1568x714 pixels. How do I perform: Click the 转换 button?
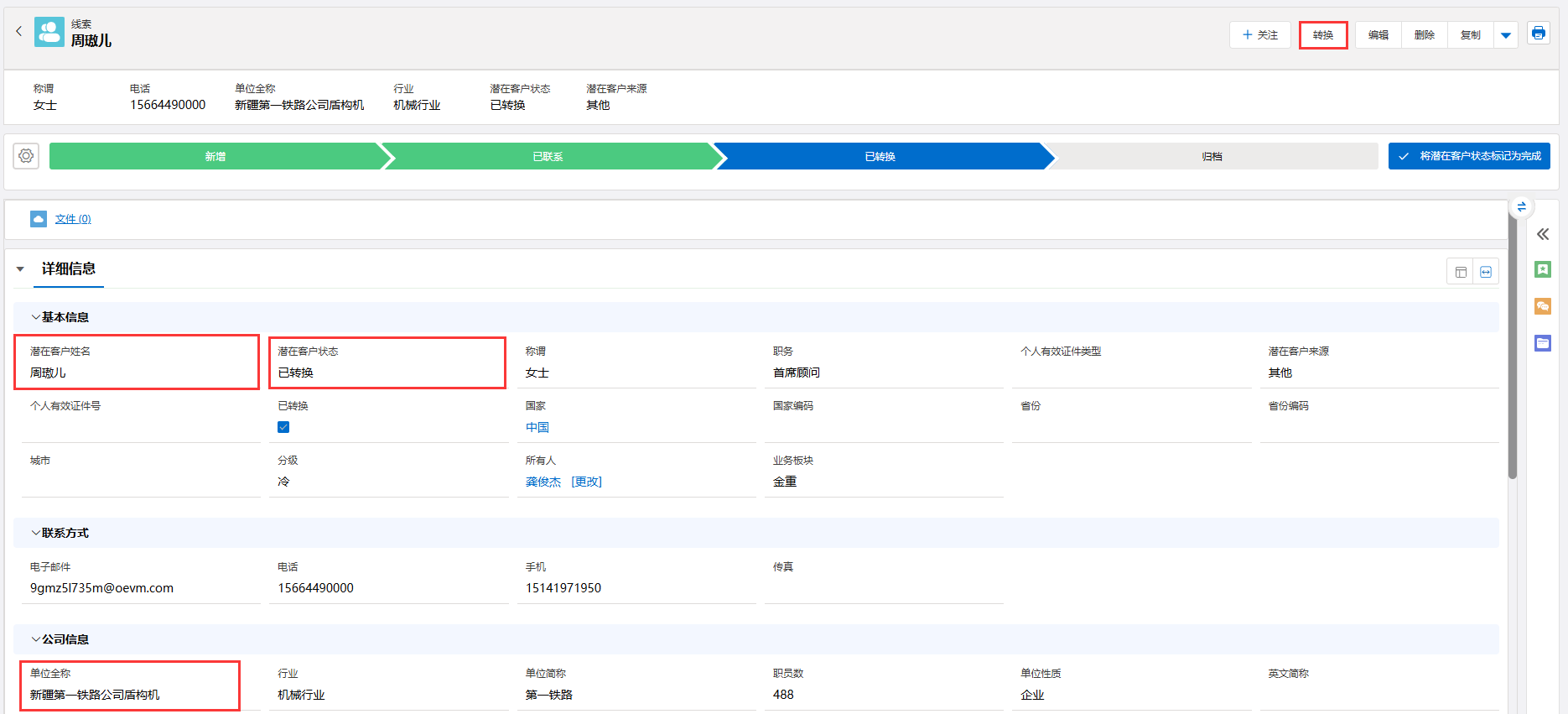click(1322, 35)
